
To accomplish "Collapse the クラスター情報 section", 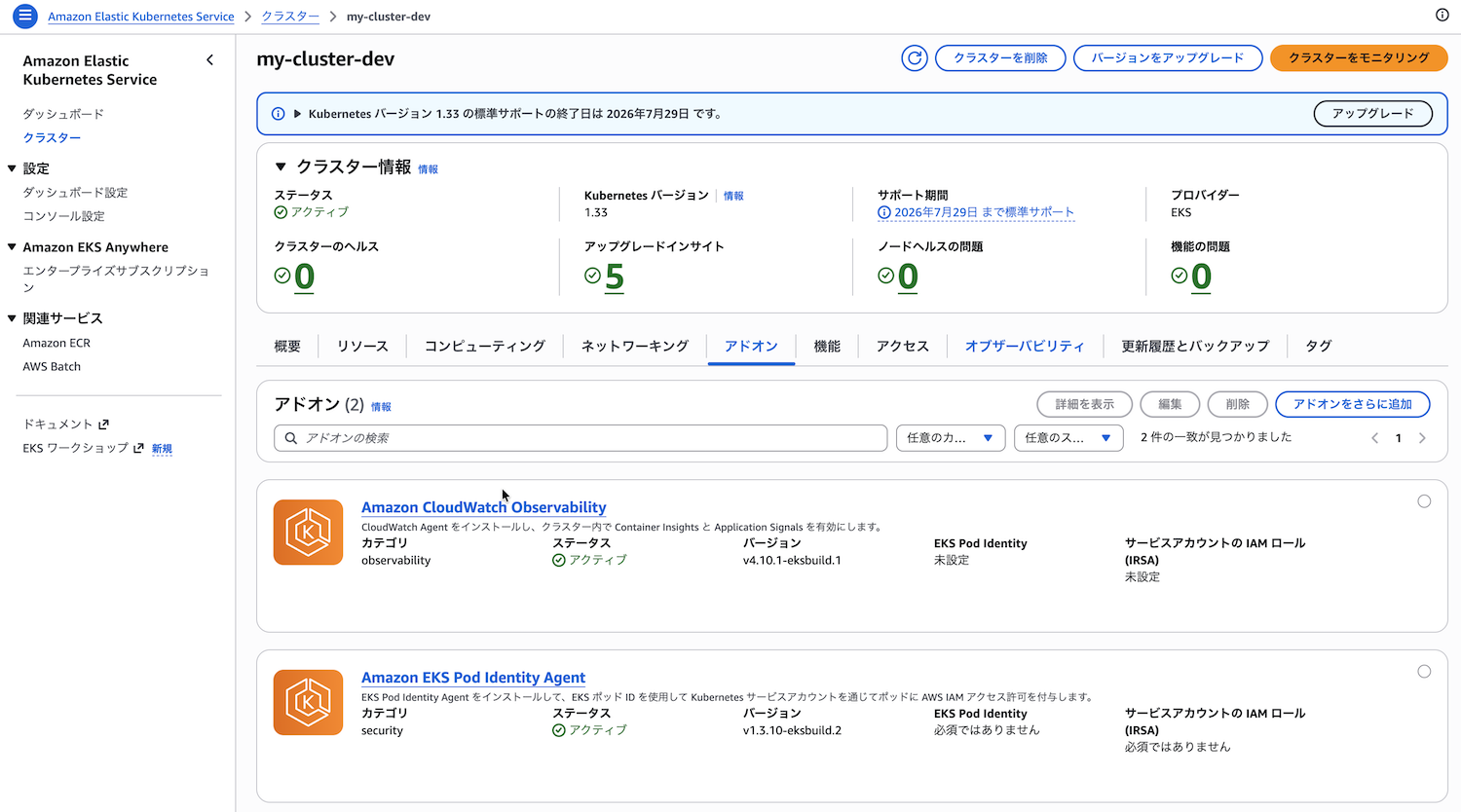I will click(x=281, y=167).
